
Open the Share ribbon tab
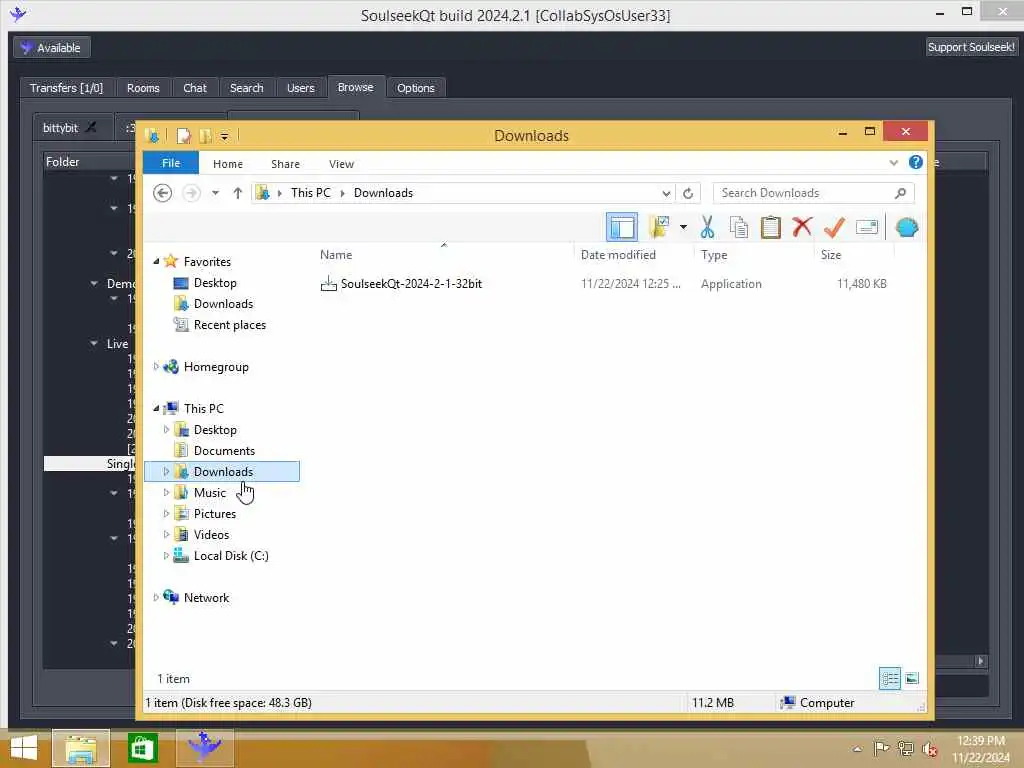[285, 164]
